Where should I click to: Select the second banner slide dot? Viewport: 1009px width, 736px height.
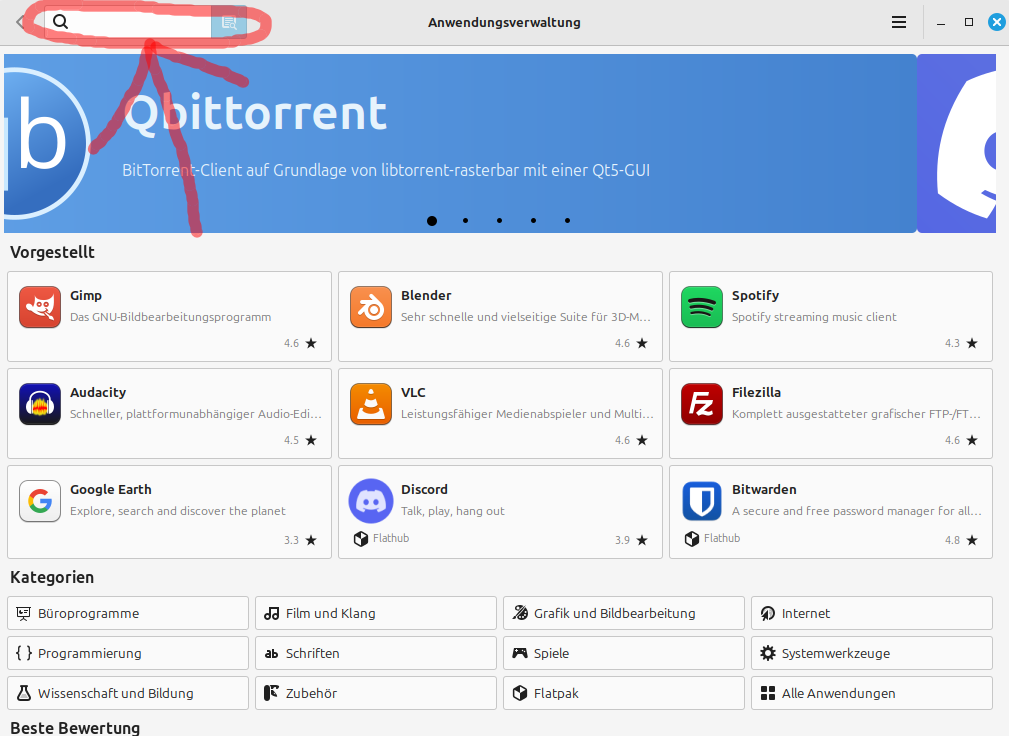point(465,221)
